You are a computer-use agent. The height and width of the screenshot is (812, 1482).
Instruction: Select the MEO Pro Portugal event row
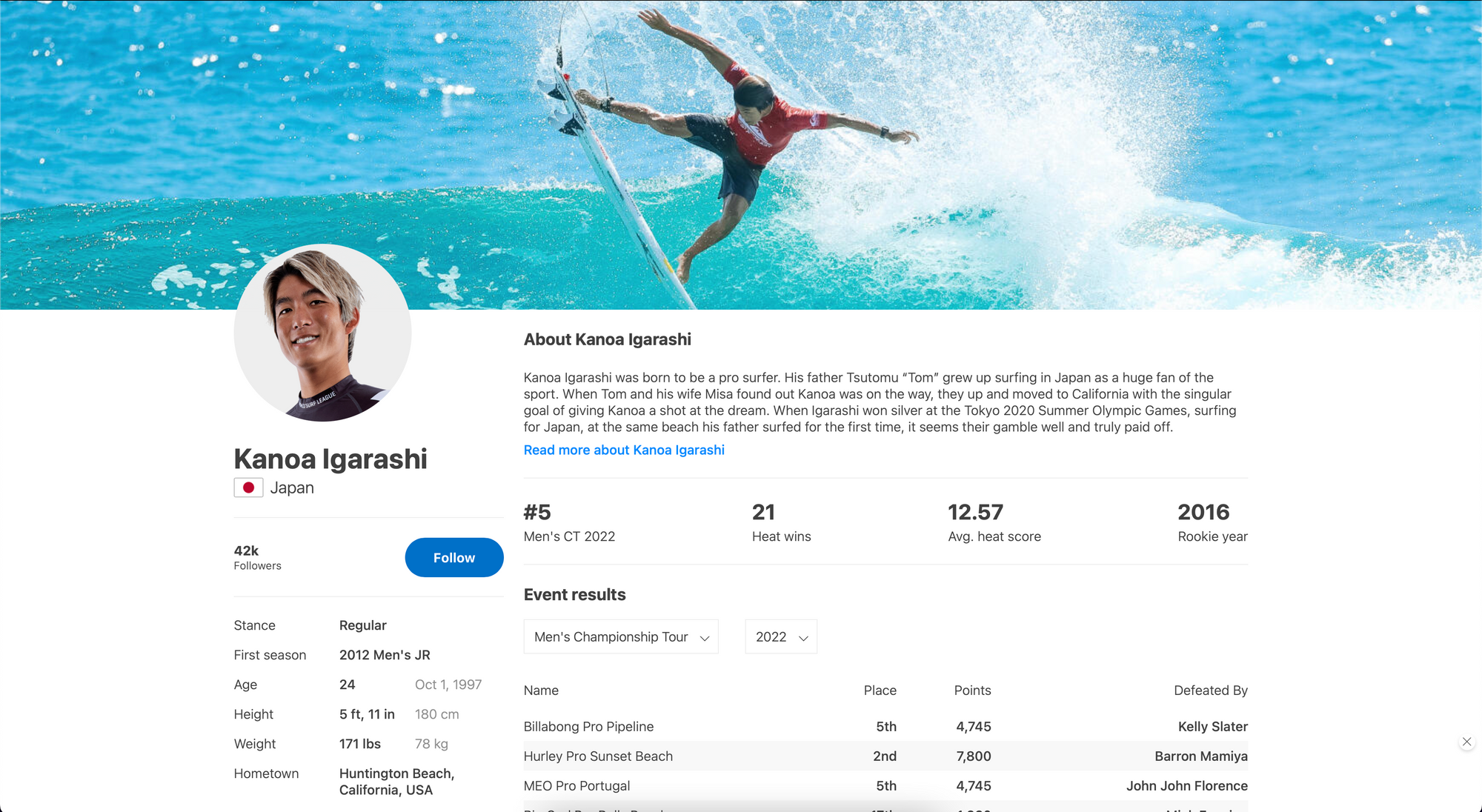[576, 786]
